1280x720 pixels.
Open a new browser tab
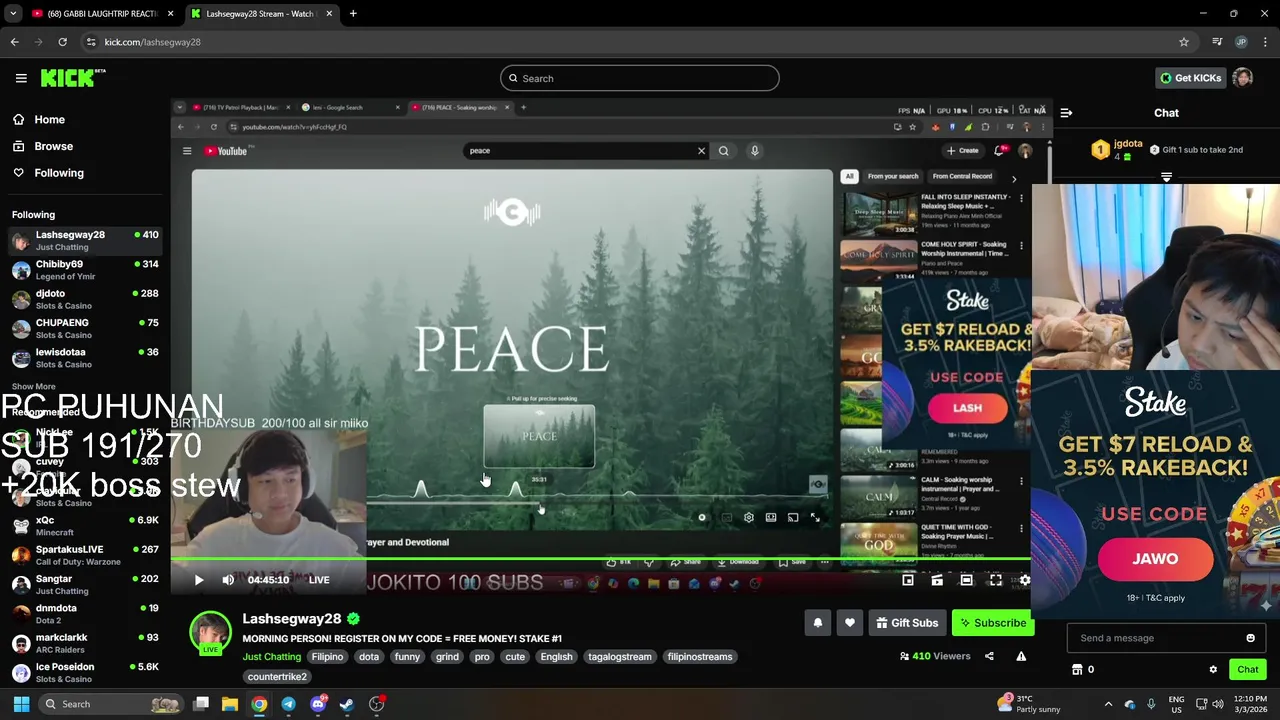pyautogui.click(x=353, y=14)
